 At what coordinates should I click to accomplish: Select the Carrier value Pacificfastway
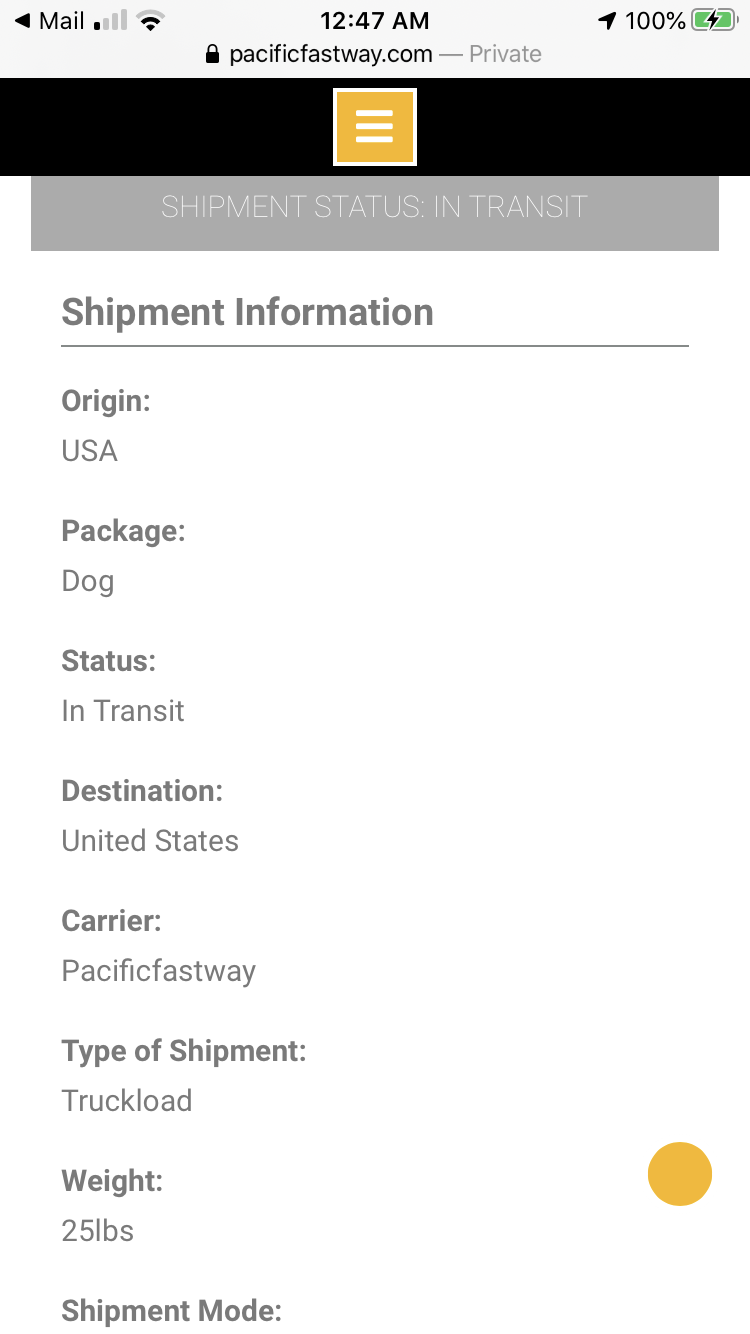(159, 972)
